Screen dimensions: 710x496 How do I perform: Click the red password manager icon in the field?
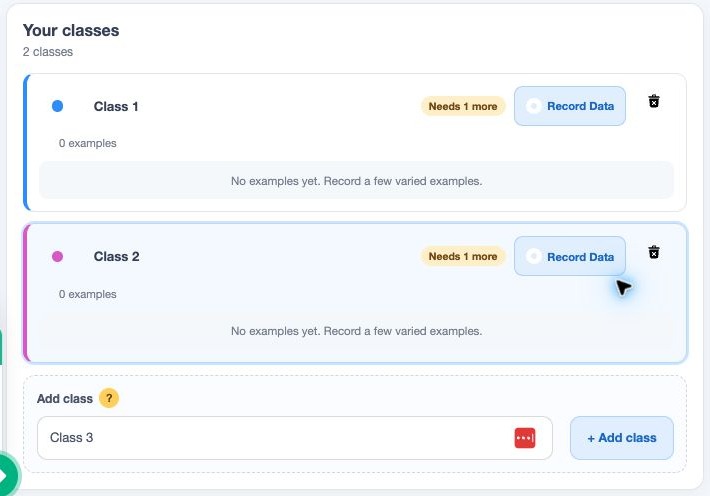(x=525, y=438)
